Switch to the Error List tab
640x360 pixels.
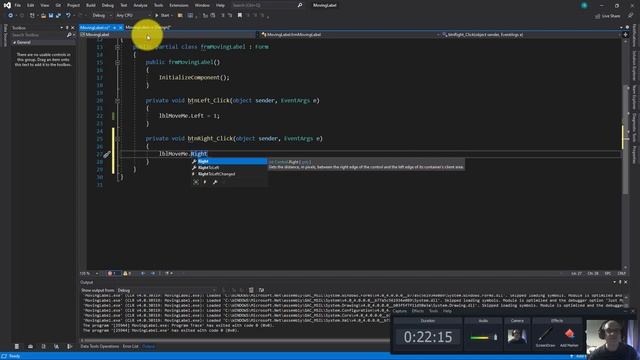[x=131, y=347]
